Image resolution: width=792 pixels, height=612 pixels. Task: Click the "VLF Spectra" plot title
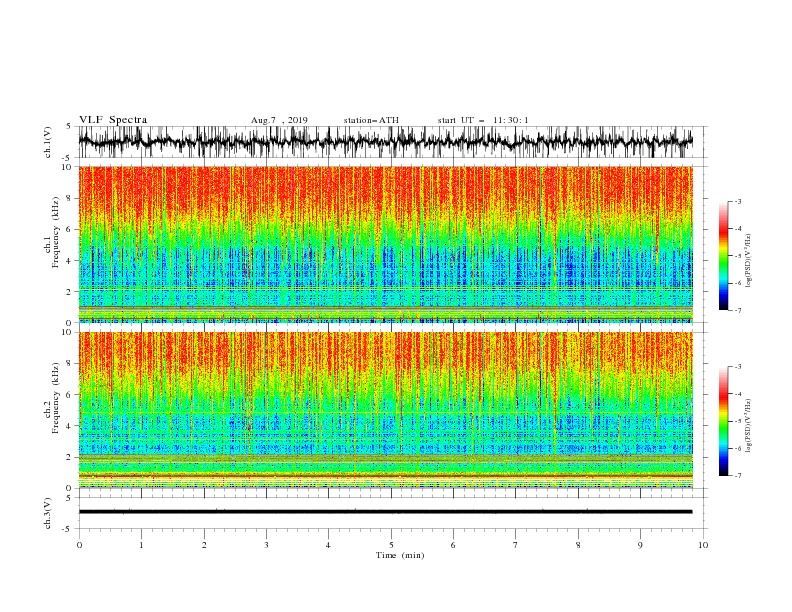(113, 120)
